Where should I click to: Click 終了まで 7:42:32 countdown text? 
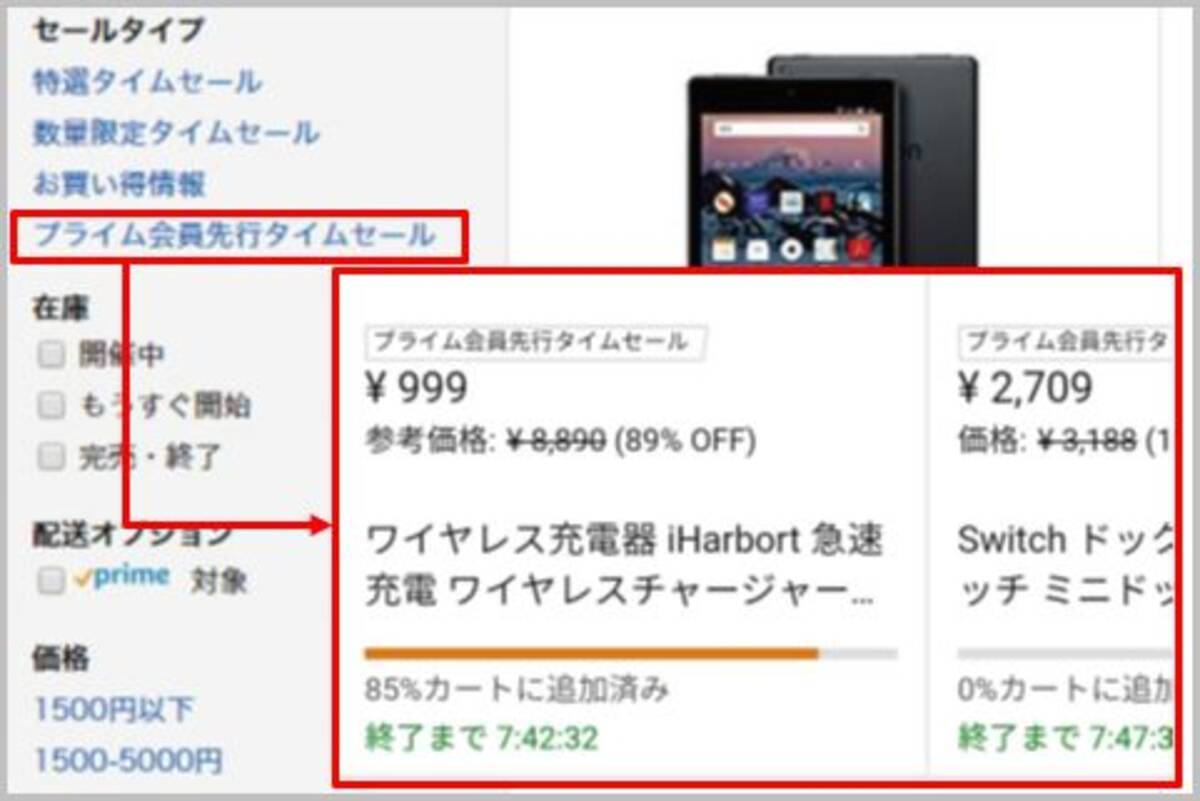482,739
